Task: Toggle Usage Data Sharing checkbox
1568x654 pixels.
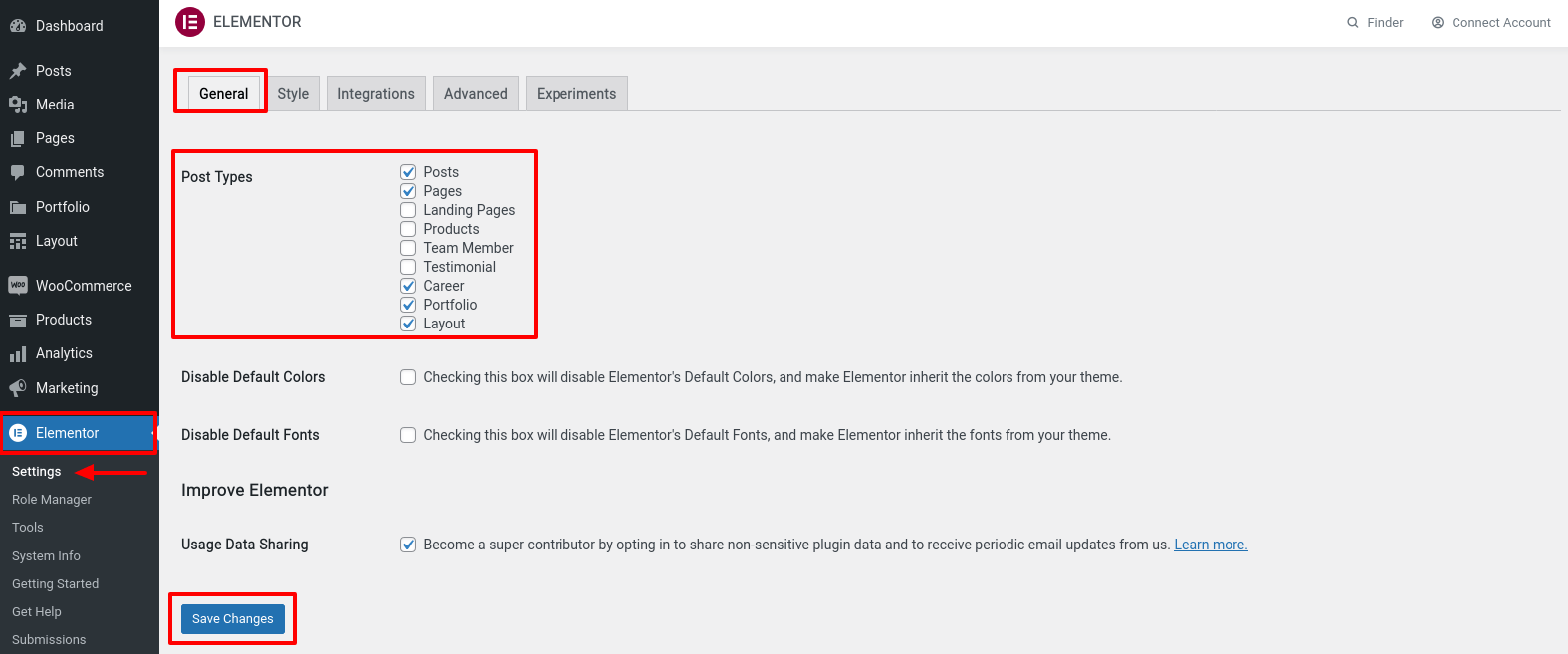Action: coord(408,545)
